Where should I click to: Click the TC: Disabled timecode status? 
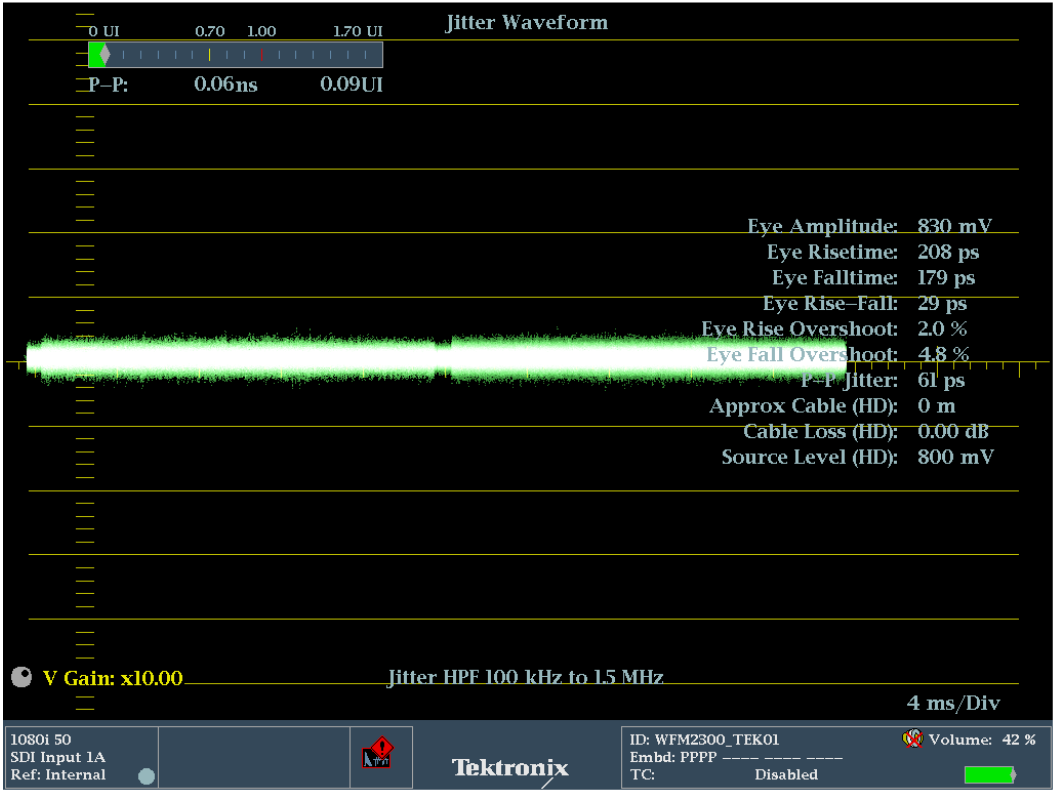click(723, 775)
